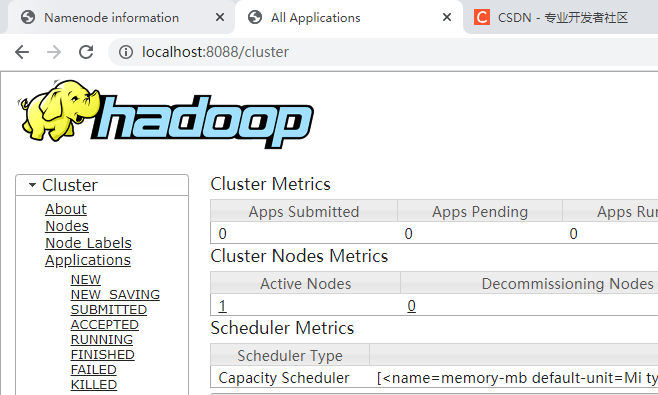
Task: Click the Cluster Metrics heading
Action: tap(270, 184)
